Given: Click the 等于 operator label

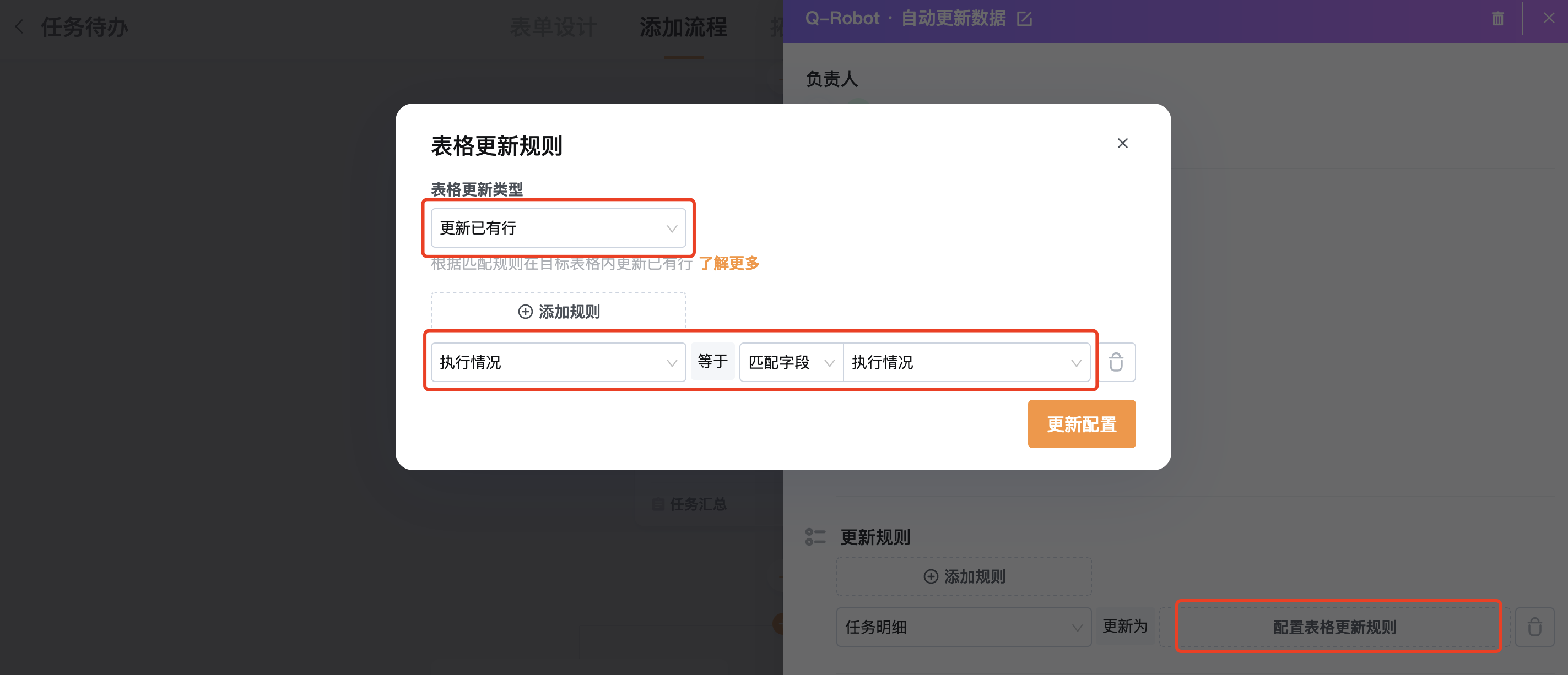Looking at the screenshot, I should pos(712,361).
